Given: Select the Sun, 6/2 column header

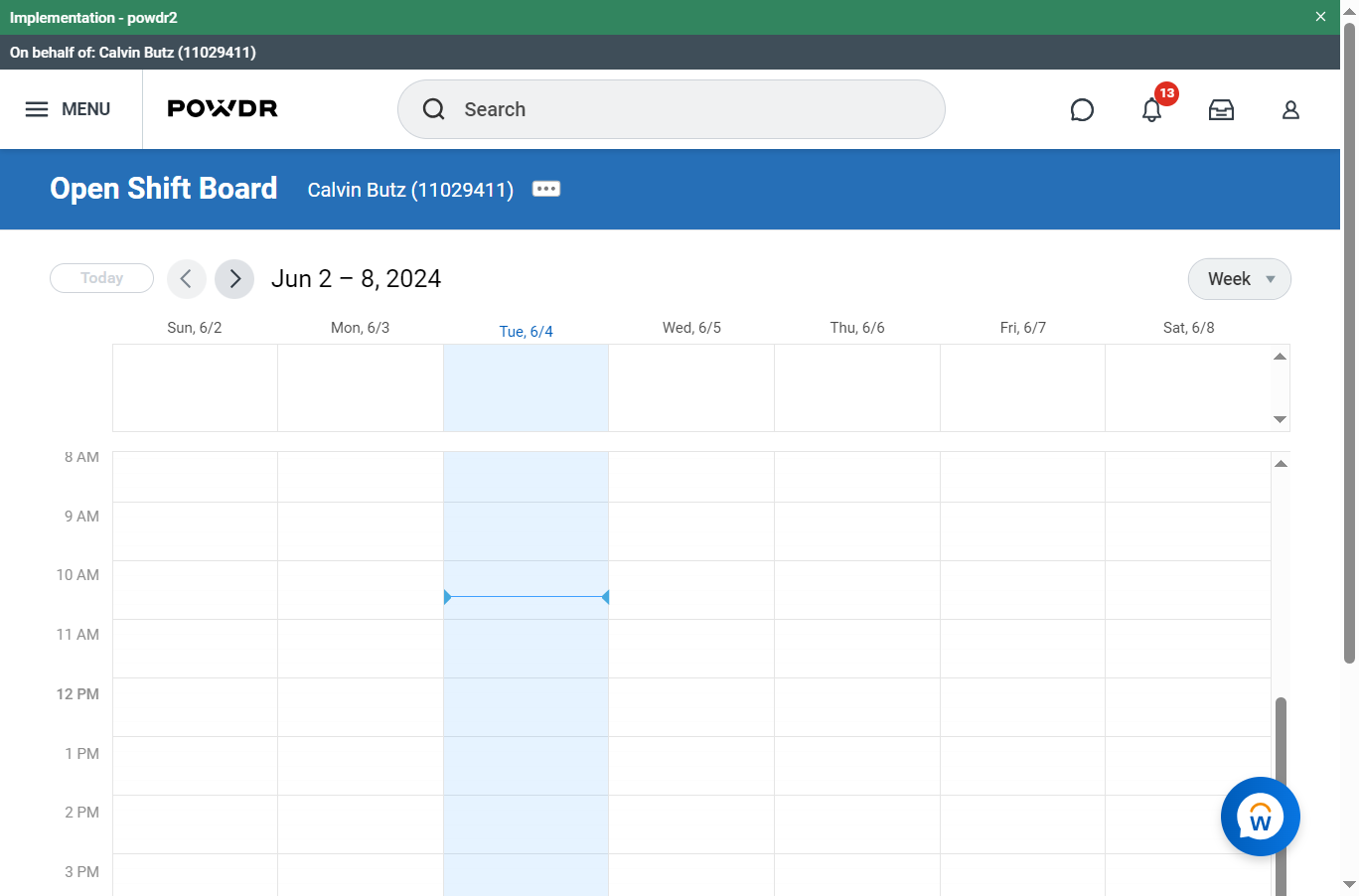Looking at the screenshot, I should point(195,328).
